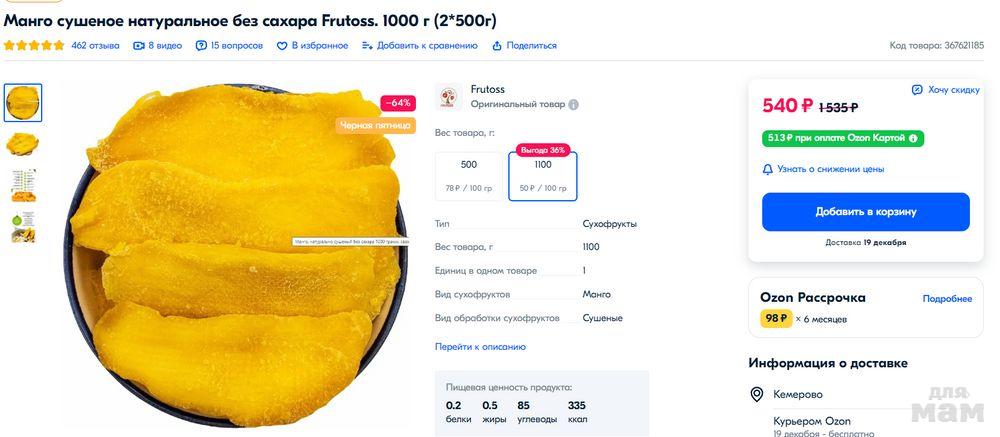This screenshot has height=437, width=1000.
Task: Open the third thumbnail with product info
Action: [23, 186]
